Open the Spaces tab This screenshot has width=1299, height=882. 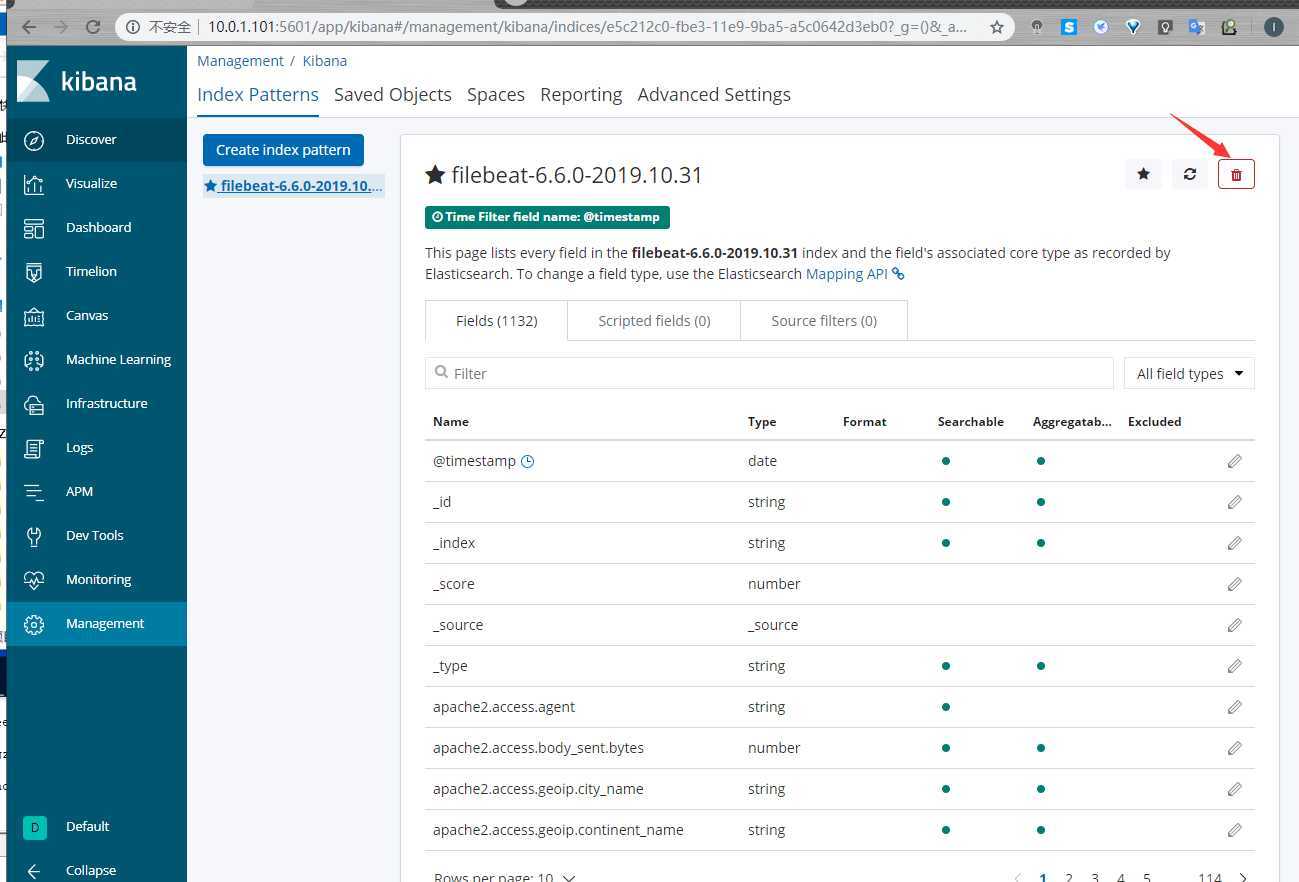pyautogui.click(x=496, y=94)
